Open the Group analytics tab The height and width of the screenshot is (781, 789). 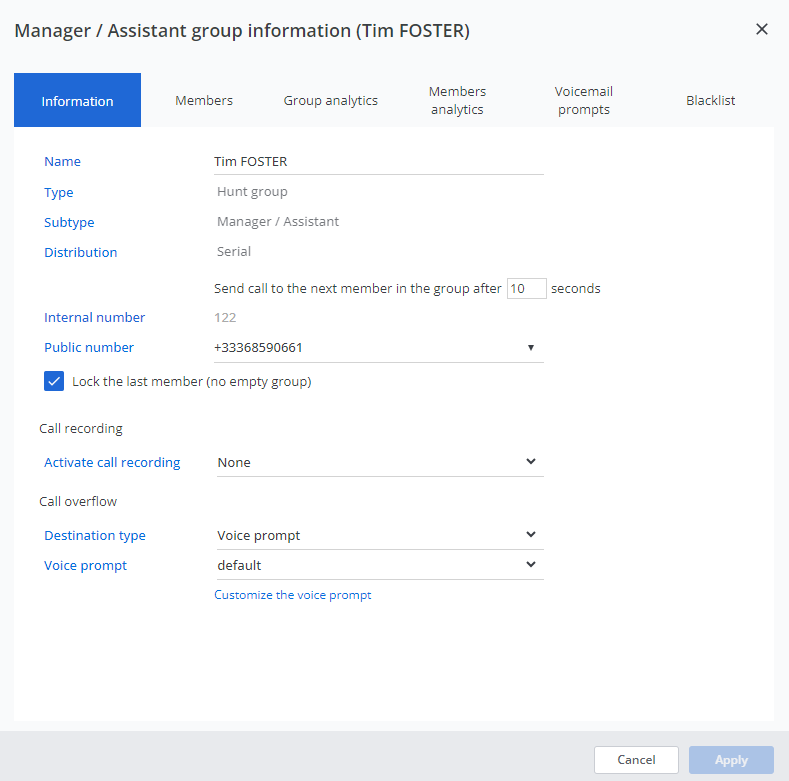click(x=331, y=100)
